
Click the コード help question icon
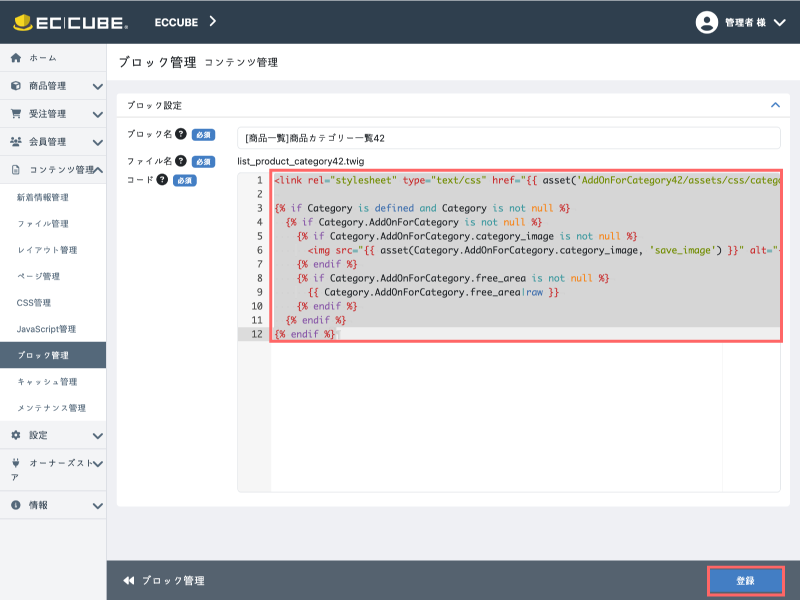coord(162,180)
